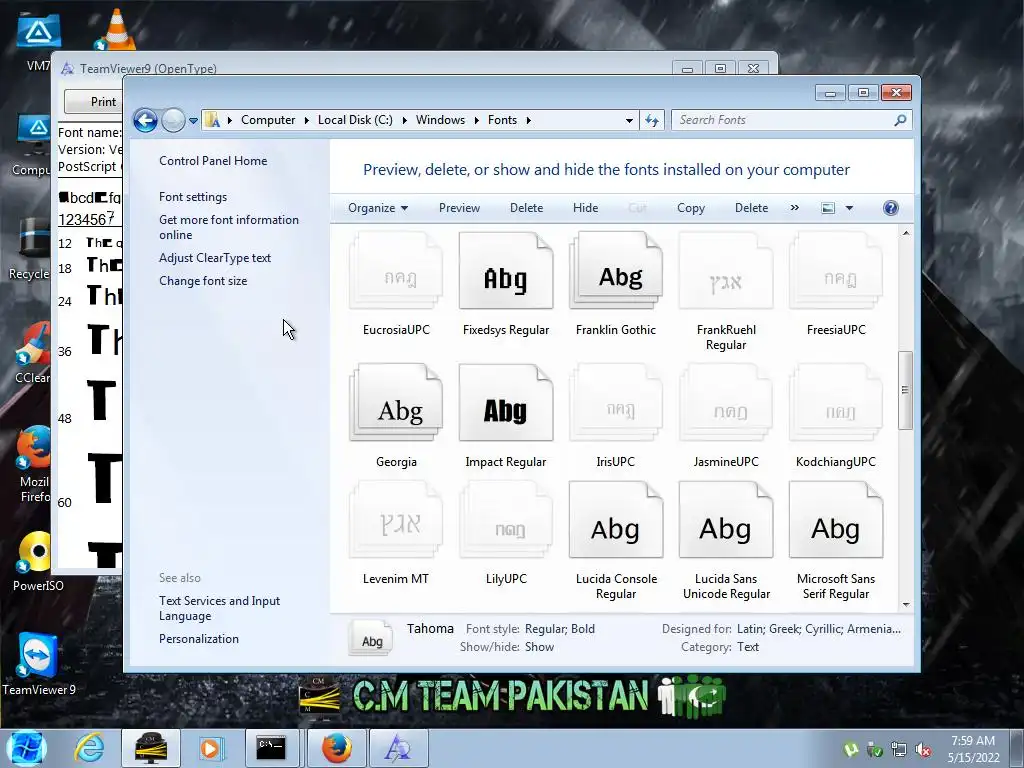Open the Personalization link
The height and width of the screenshot is (768, 1024).
pyautogui.click(x=199, y=639)
